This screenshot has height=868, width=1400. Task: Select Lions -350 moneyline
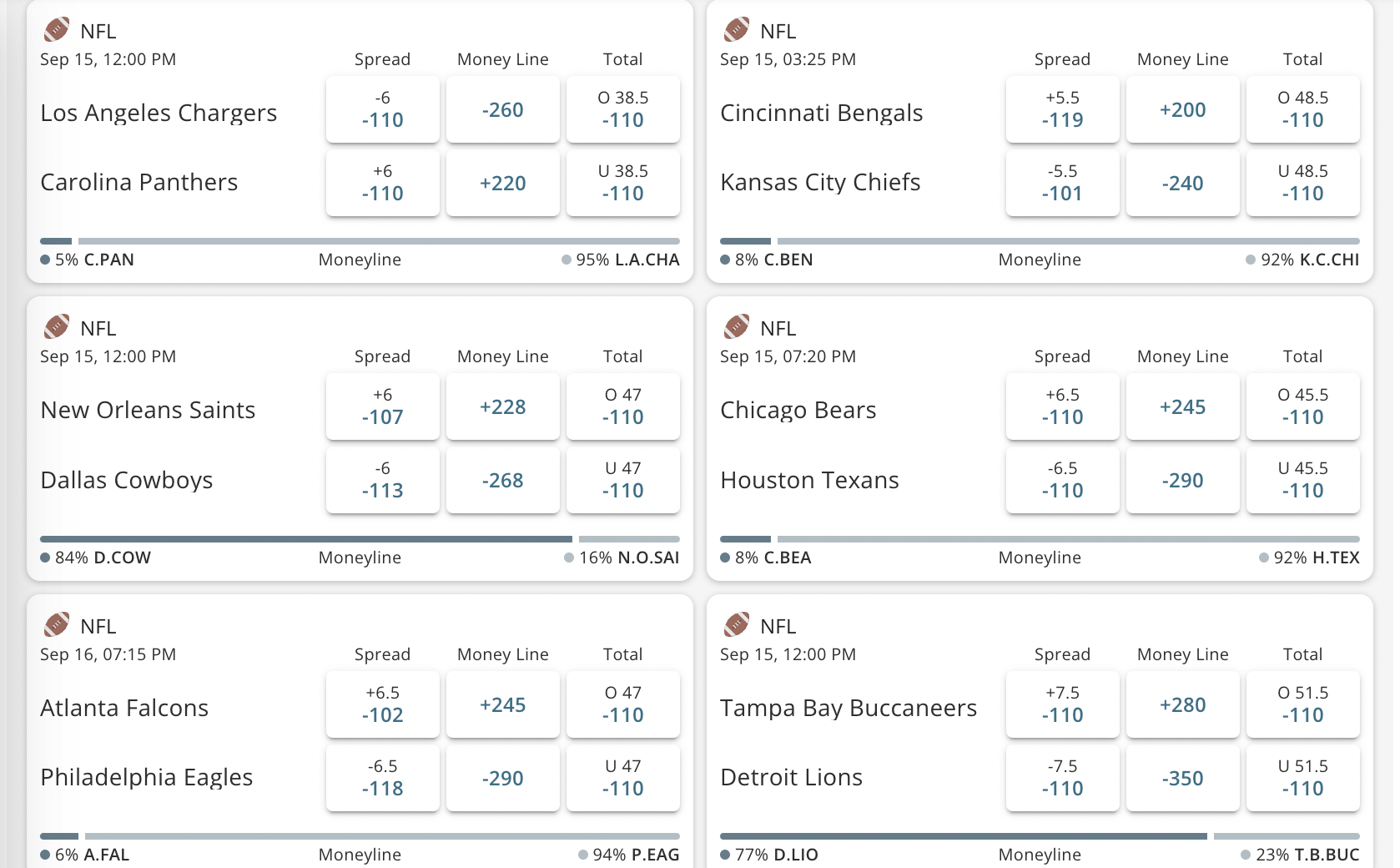(x=1182, y=778)
